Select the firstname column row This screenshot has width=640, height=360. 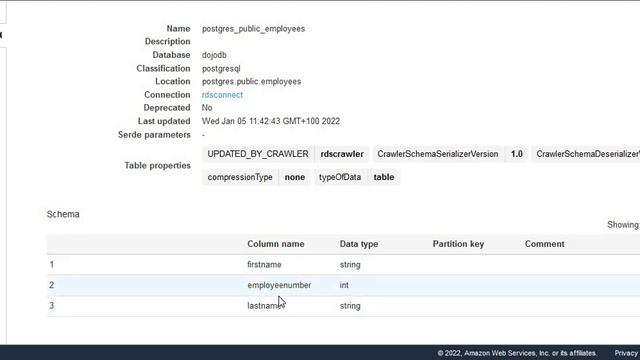coord(343,265)
